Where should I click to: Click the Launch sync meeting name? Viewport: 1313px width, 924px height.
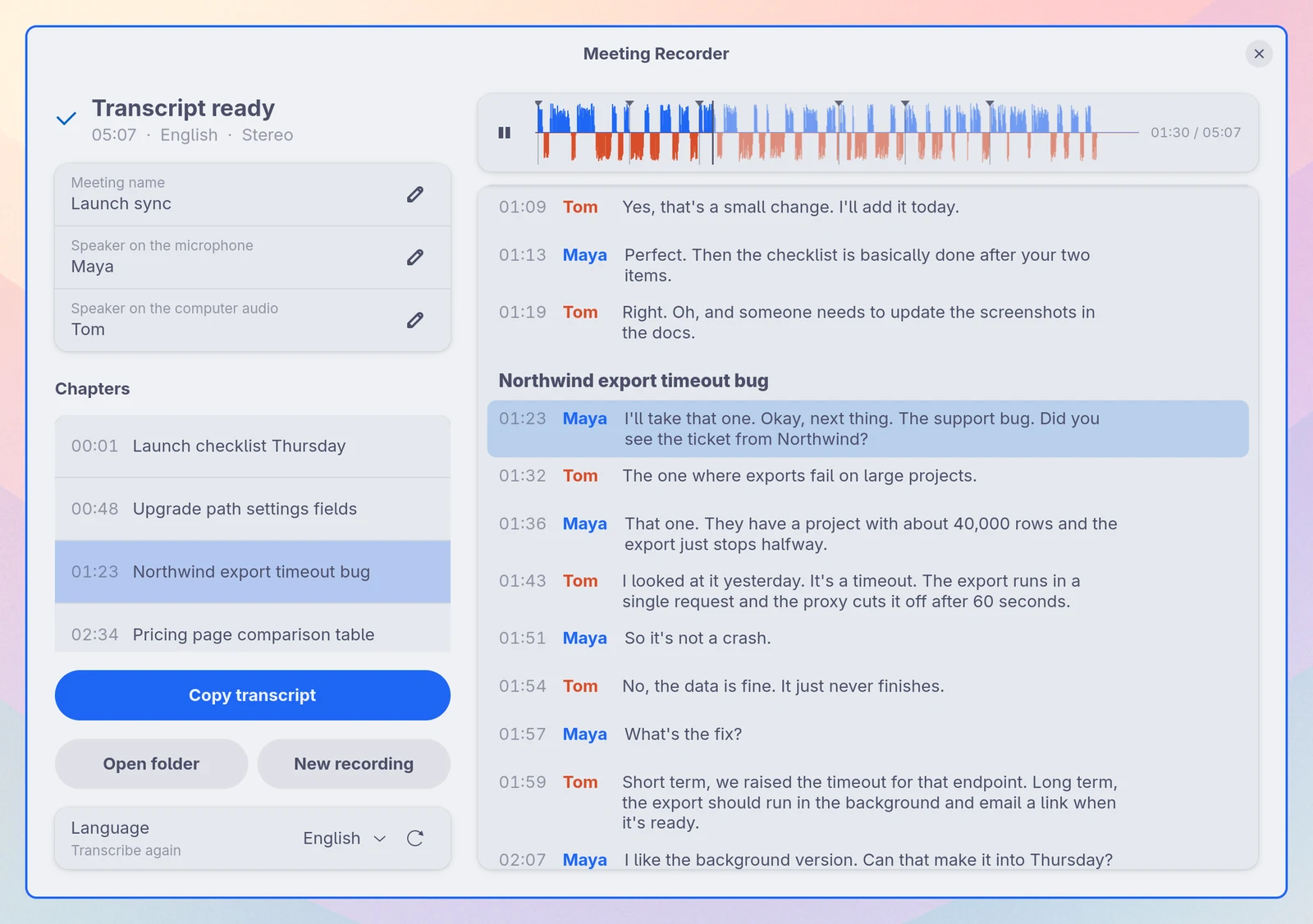point(121,204)
